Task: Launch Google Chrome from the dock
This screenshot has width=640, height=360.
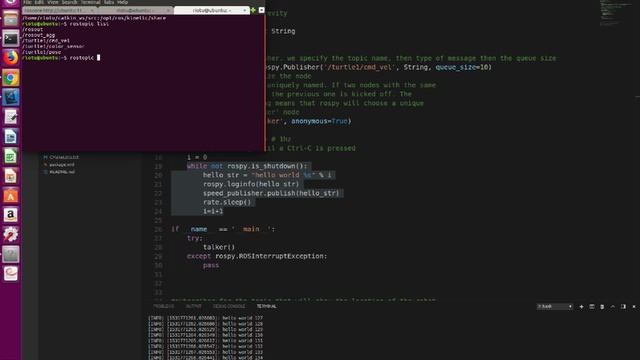Action: point(11,78)
